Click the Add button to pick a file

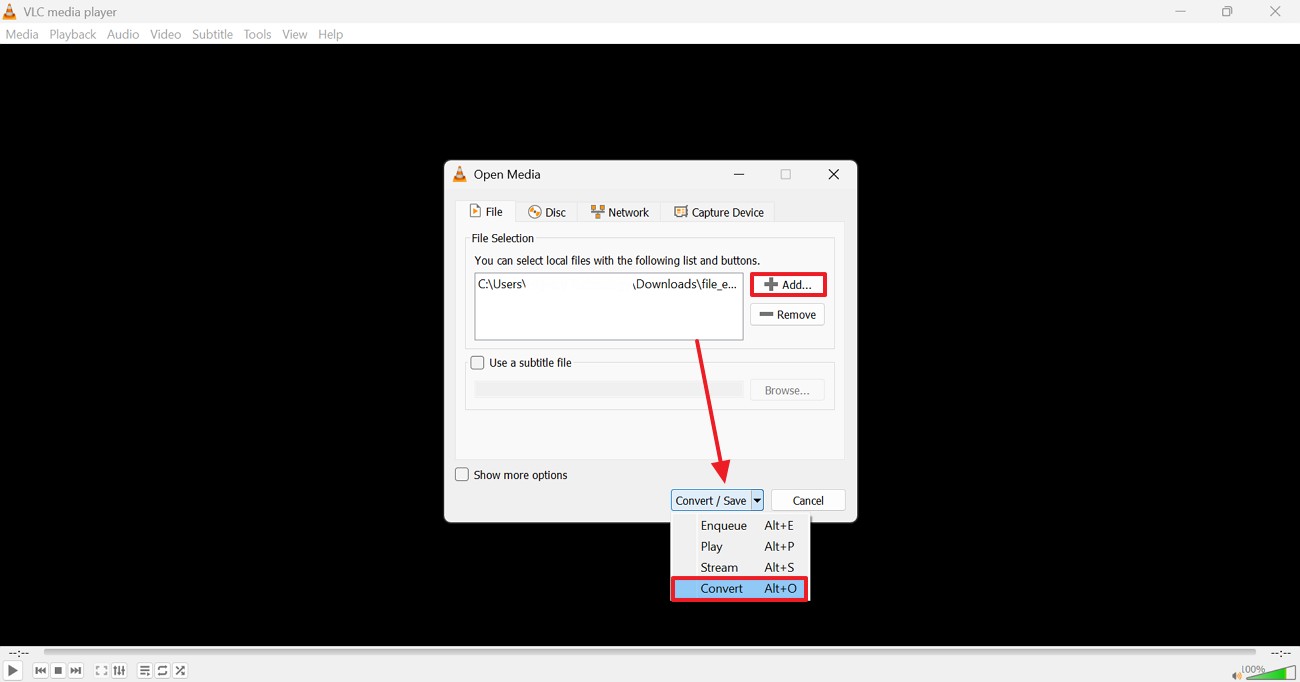coord(788,284)
